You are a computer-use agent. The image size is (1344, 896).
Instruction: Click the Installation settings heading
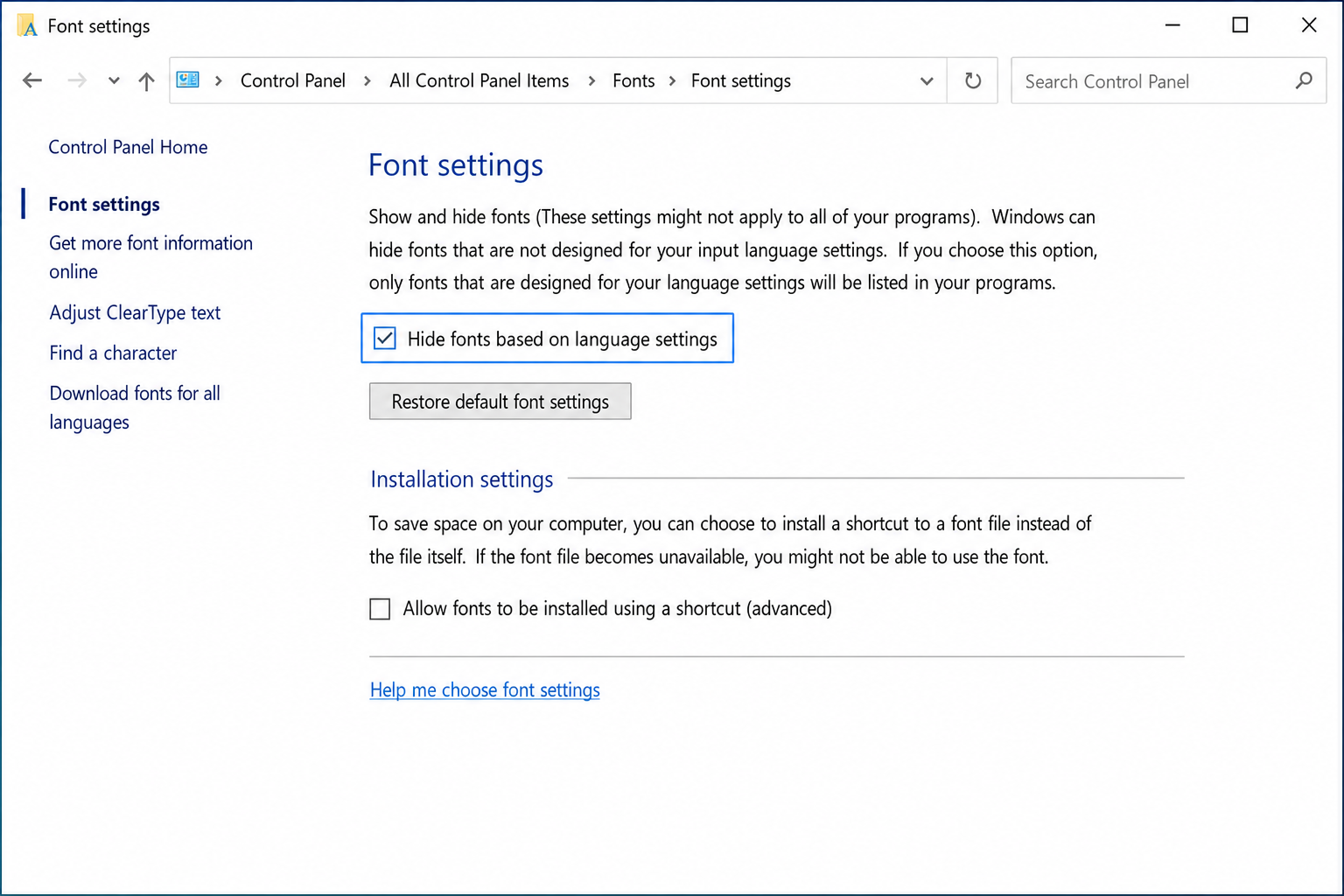pyautogui.click(x=461, y=479)
